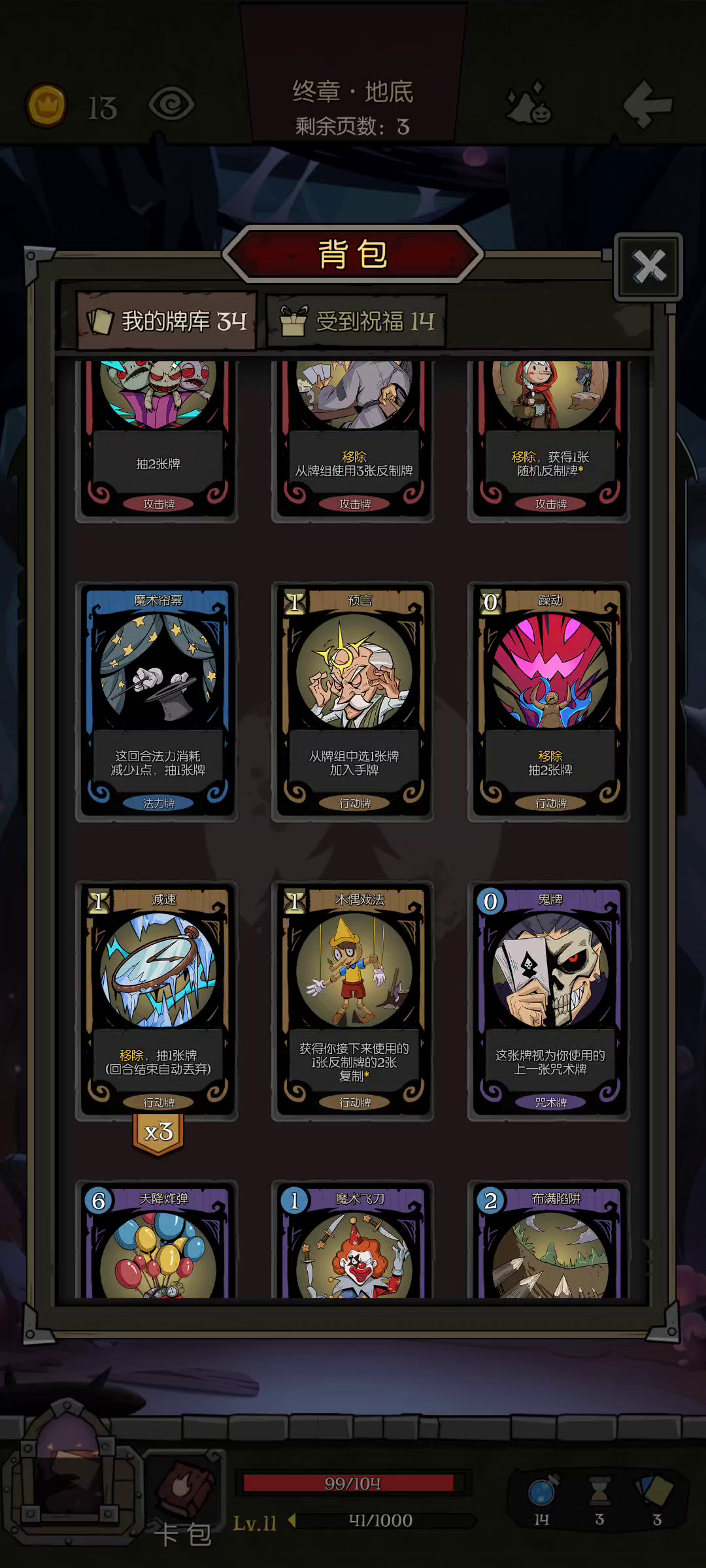The width and height of the screenshot is (706, 1568).
Task: Click the gold crown coin icon
Action: pyautogui.click(x=46, y=105)
